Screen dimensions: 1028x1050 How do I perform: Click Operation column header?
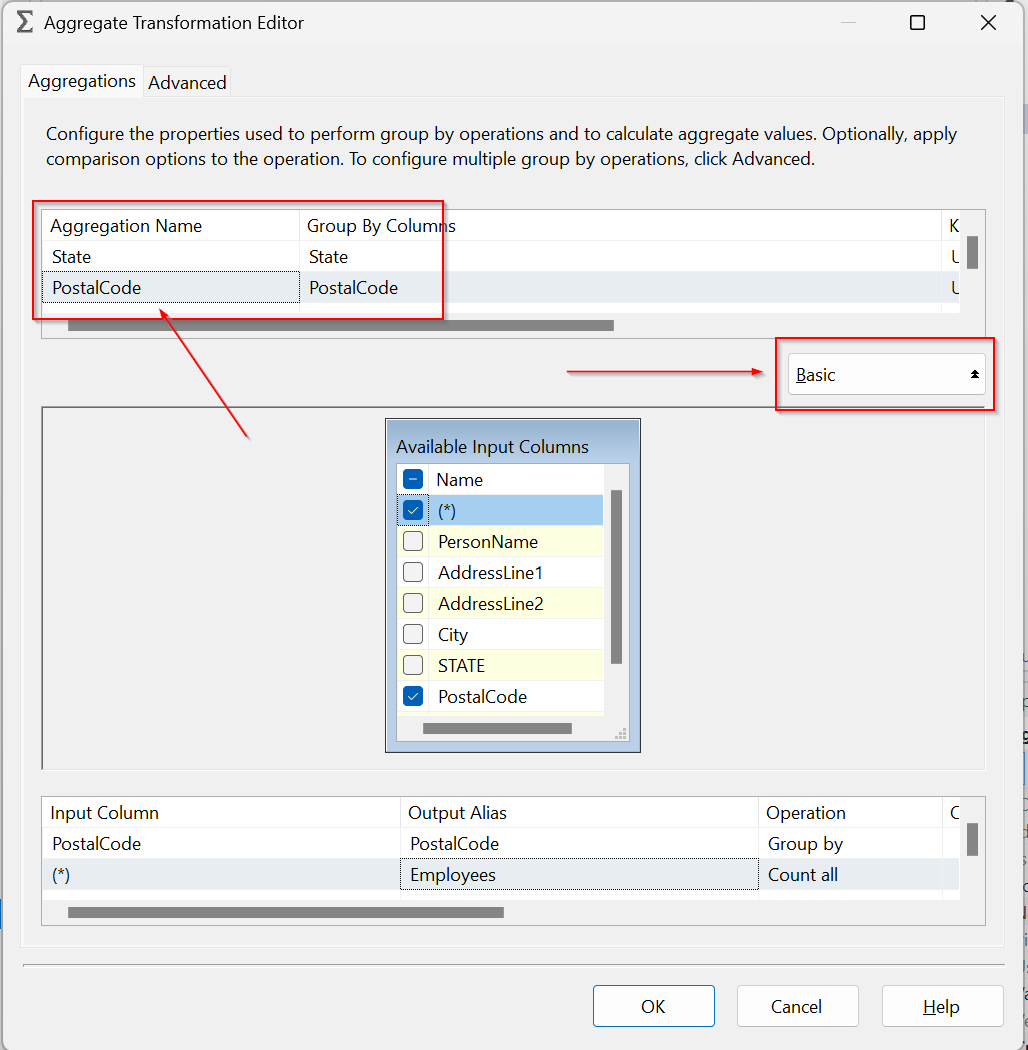850,812
